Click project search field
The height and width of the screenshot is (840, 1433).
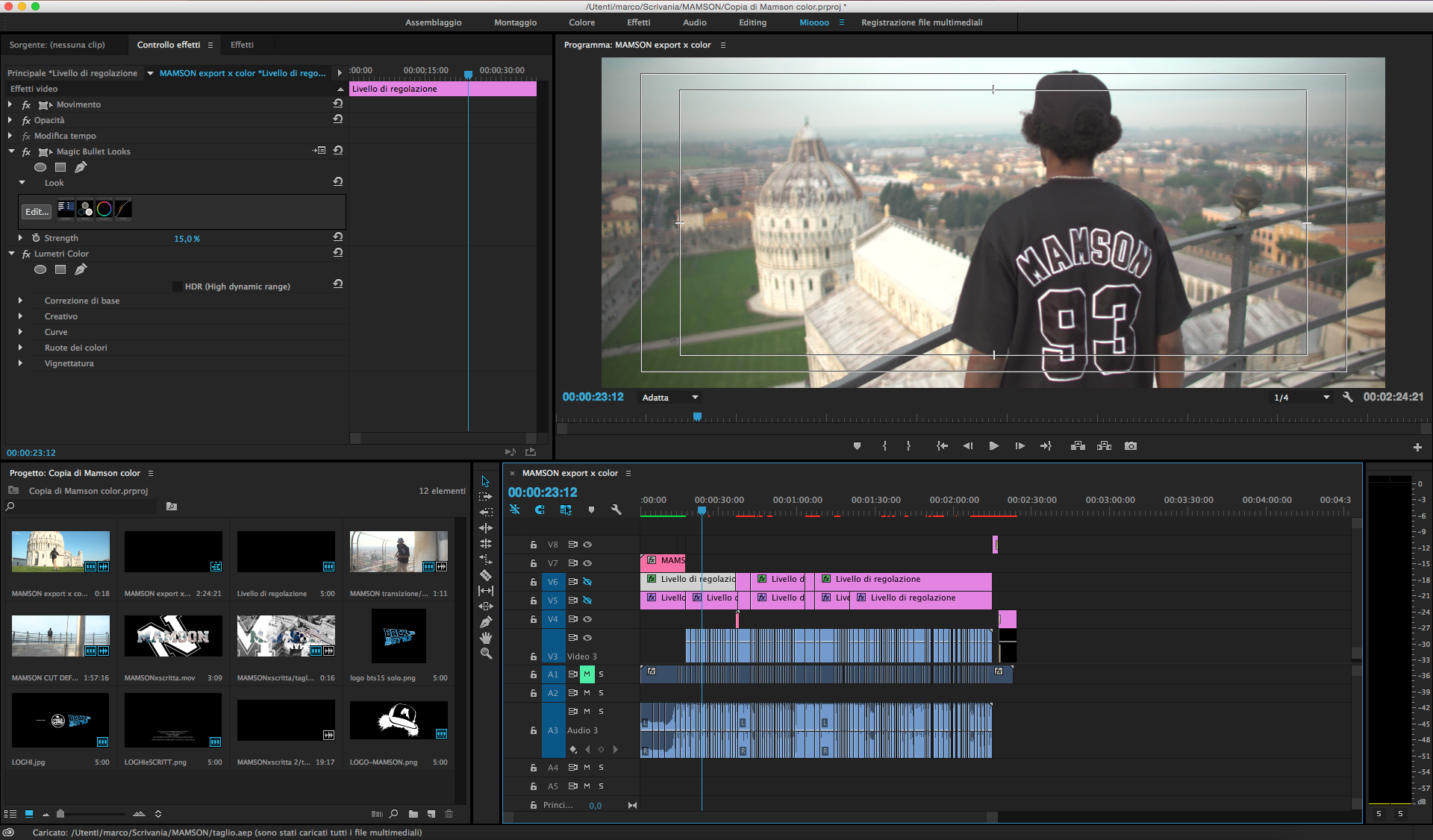(x=86, y=507)
